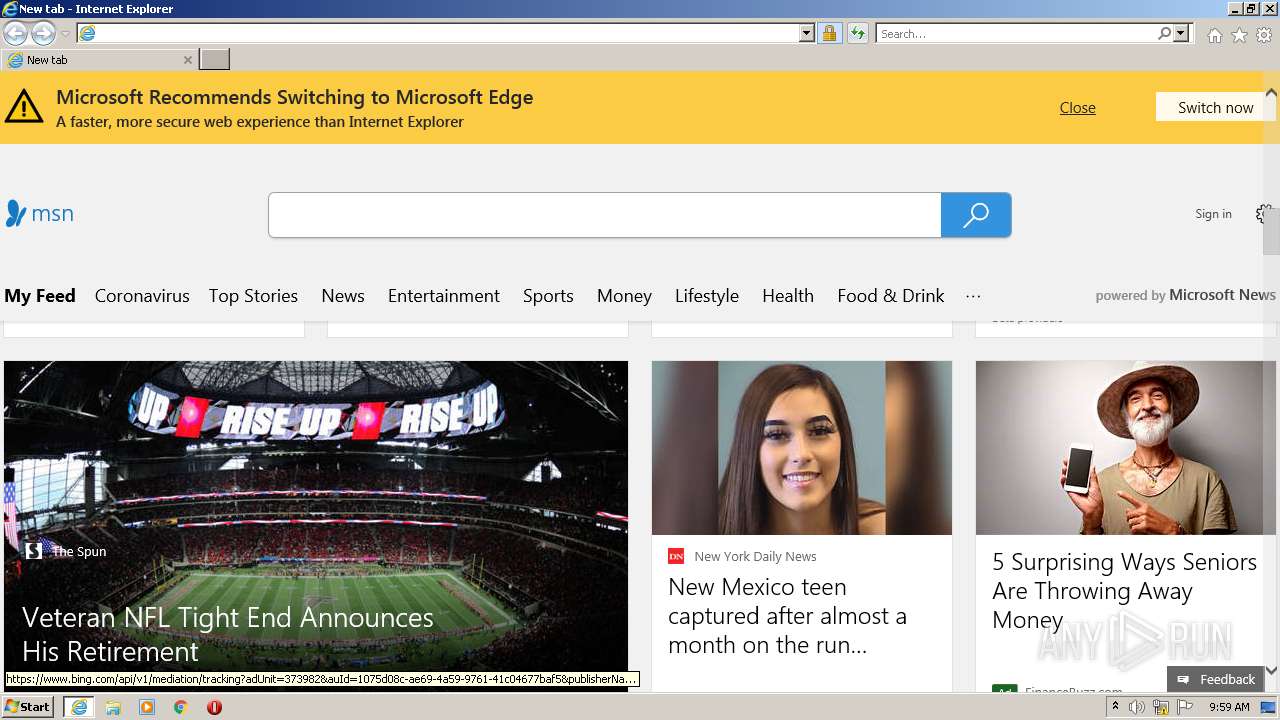Open the Sports section
The width and height of the screenshot is (1280, 720).
(x=548, y=296)
